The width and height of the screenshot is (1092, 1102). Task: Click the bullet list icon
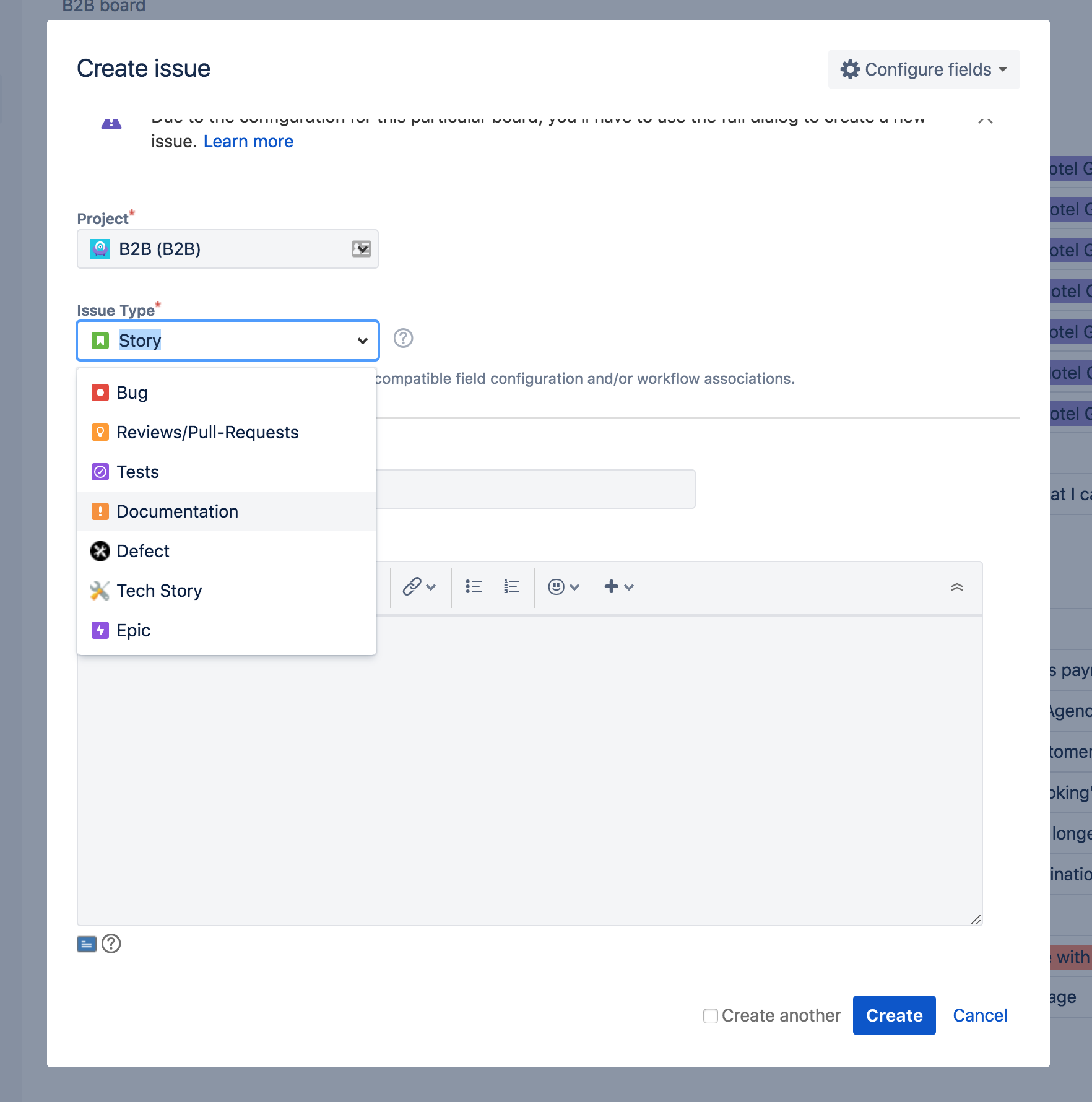click(474, 586)
